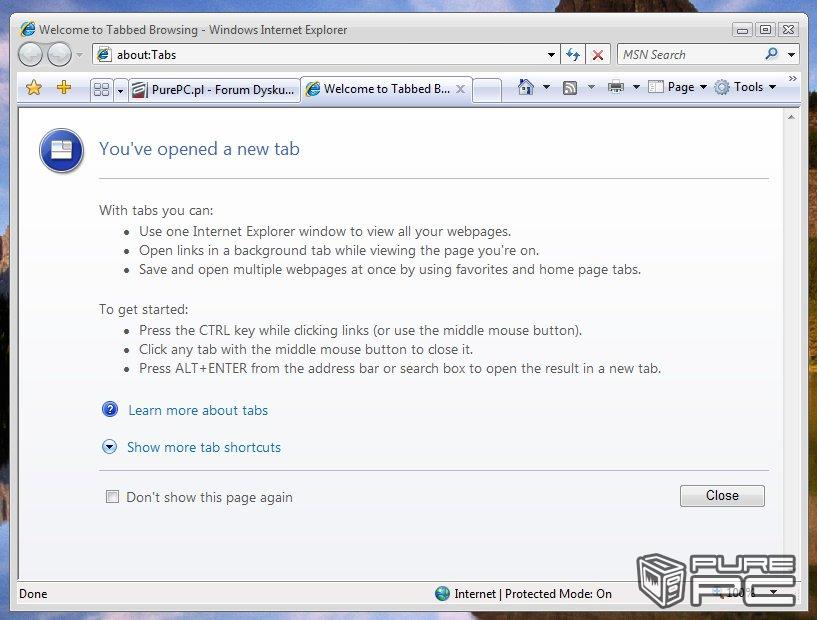Viewport: 817px width, 620px height.
Task: Open the Page menu
Action: [x=677, y=87]
